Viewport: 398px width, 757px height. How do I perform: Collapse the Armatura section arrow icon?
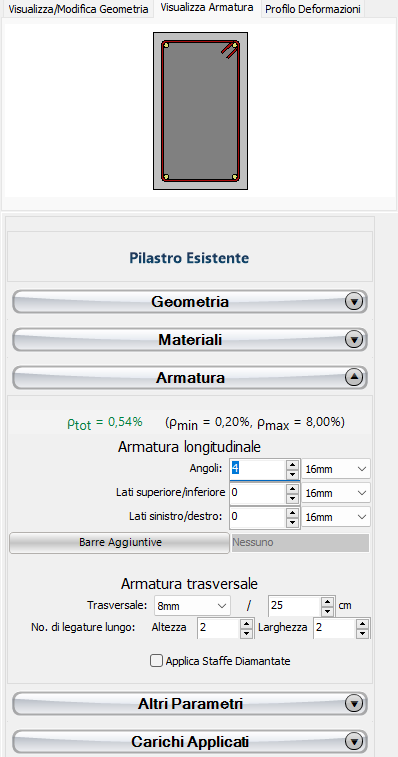pos(354,378)
